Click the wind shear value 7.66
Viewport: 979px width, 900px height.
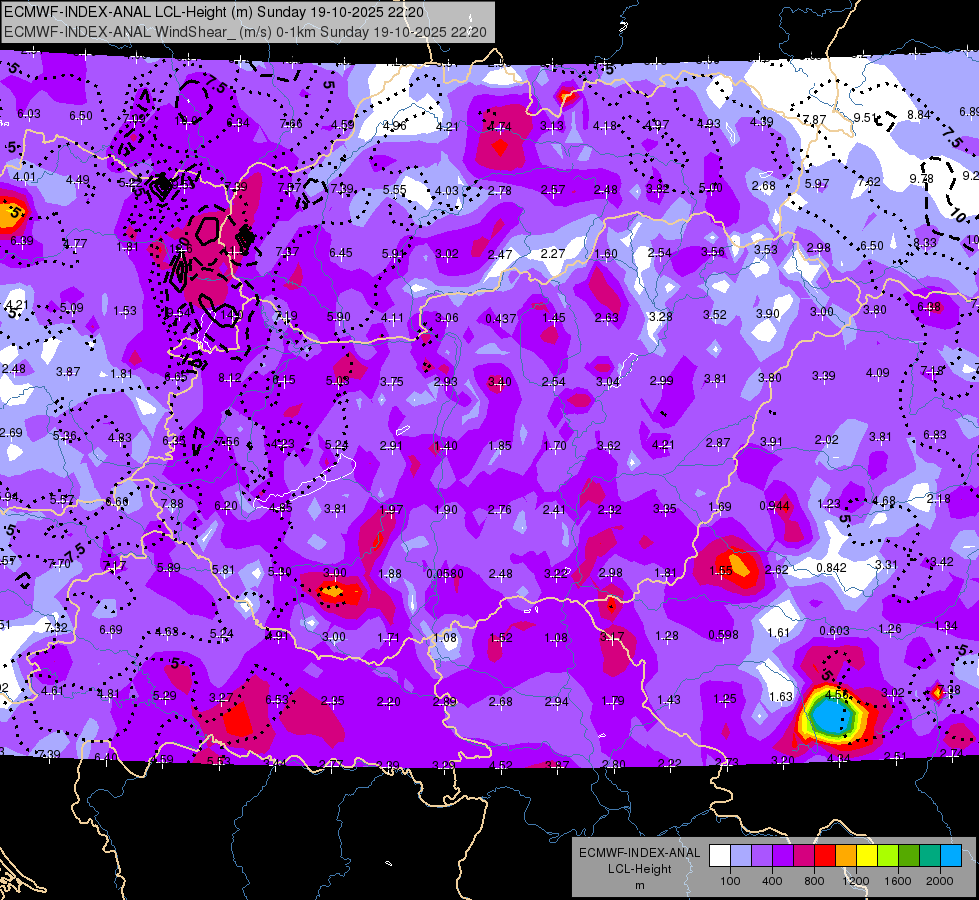coord(291,124)
